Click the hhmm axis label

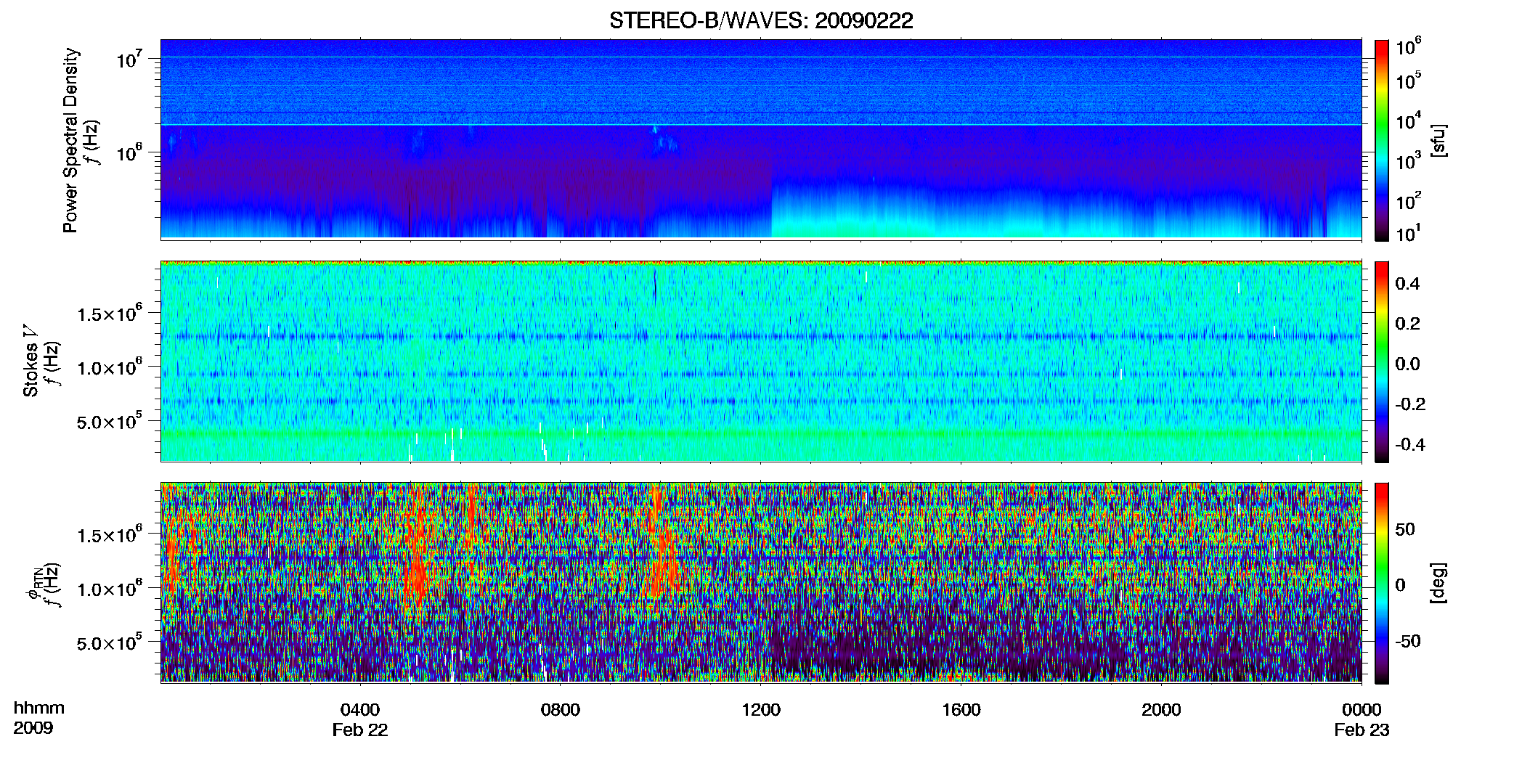coord(39,709)
